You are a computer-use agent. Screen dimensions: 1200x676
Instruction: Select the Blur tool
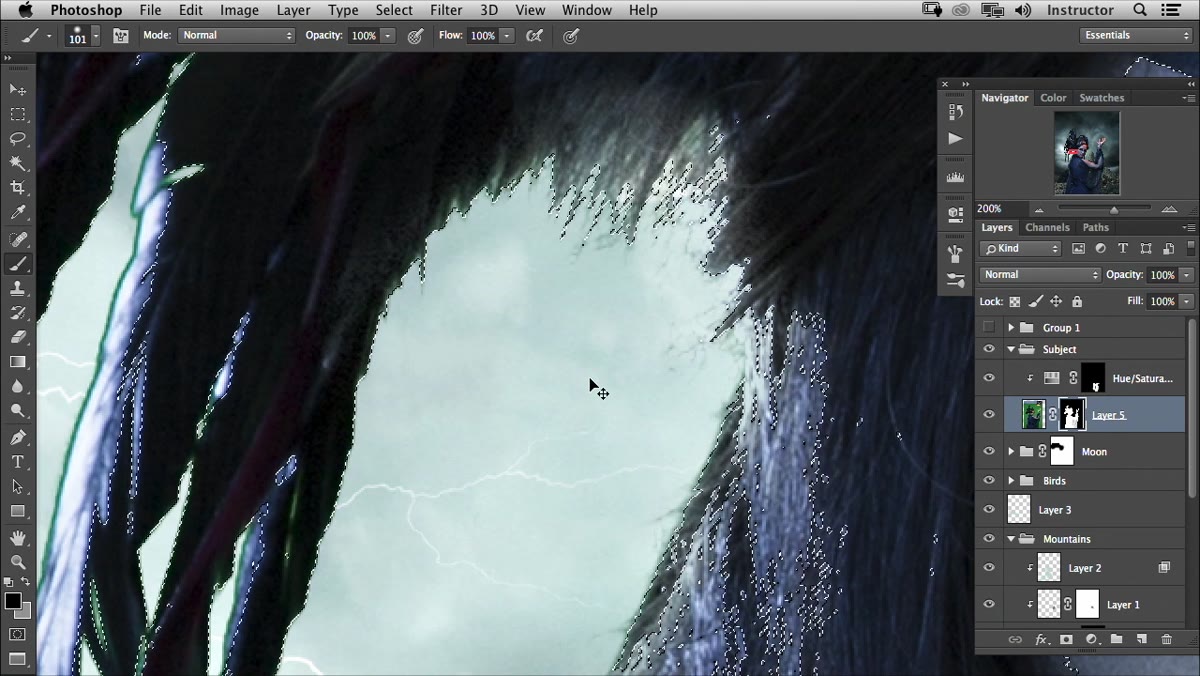[18, 386]
